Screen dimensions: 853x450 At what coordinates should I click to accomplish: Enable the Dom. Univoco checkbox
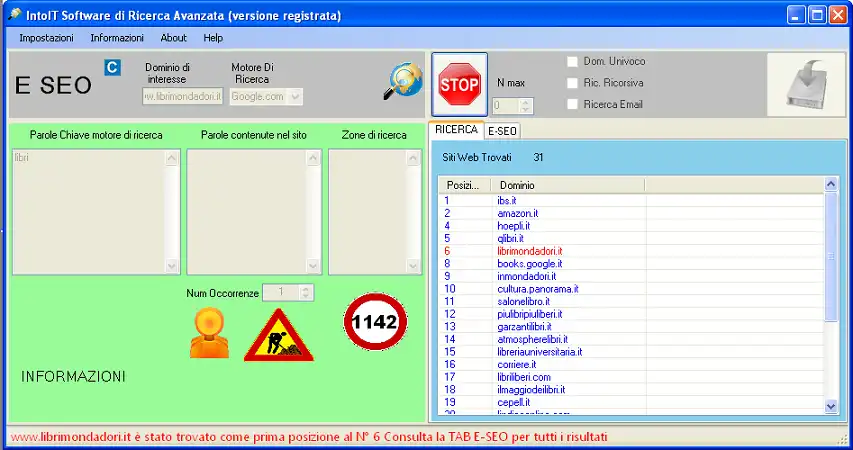point(572,61)
